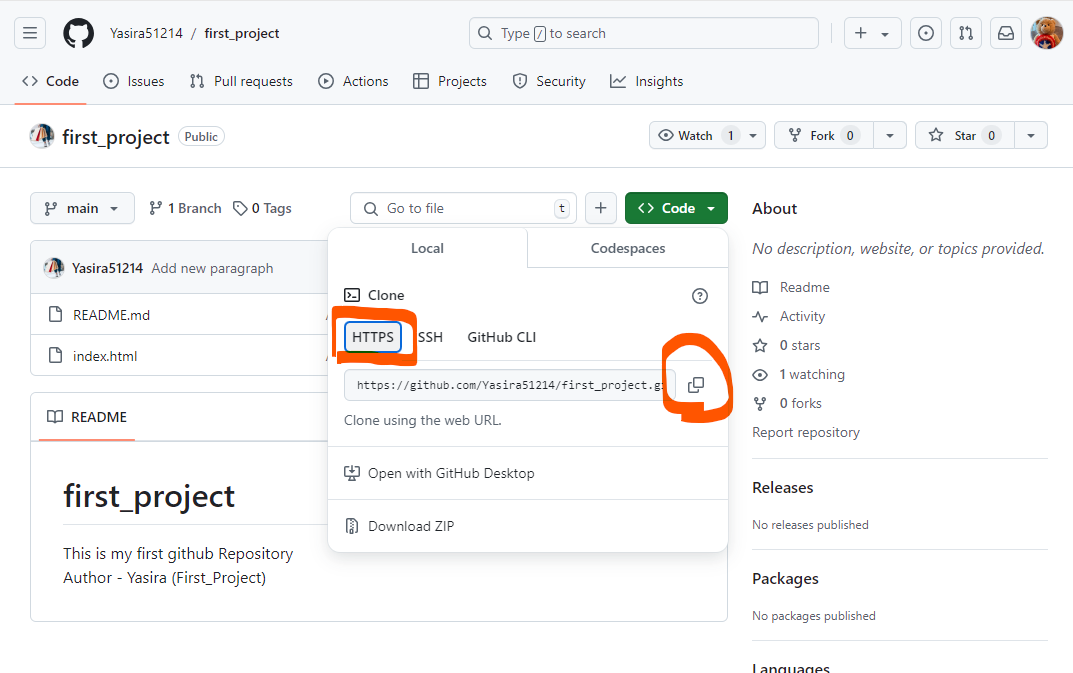1073x673 pixels.
Task: Expand the Watch options dropdown arrow
Action: (753, 136)
